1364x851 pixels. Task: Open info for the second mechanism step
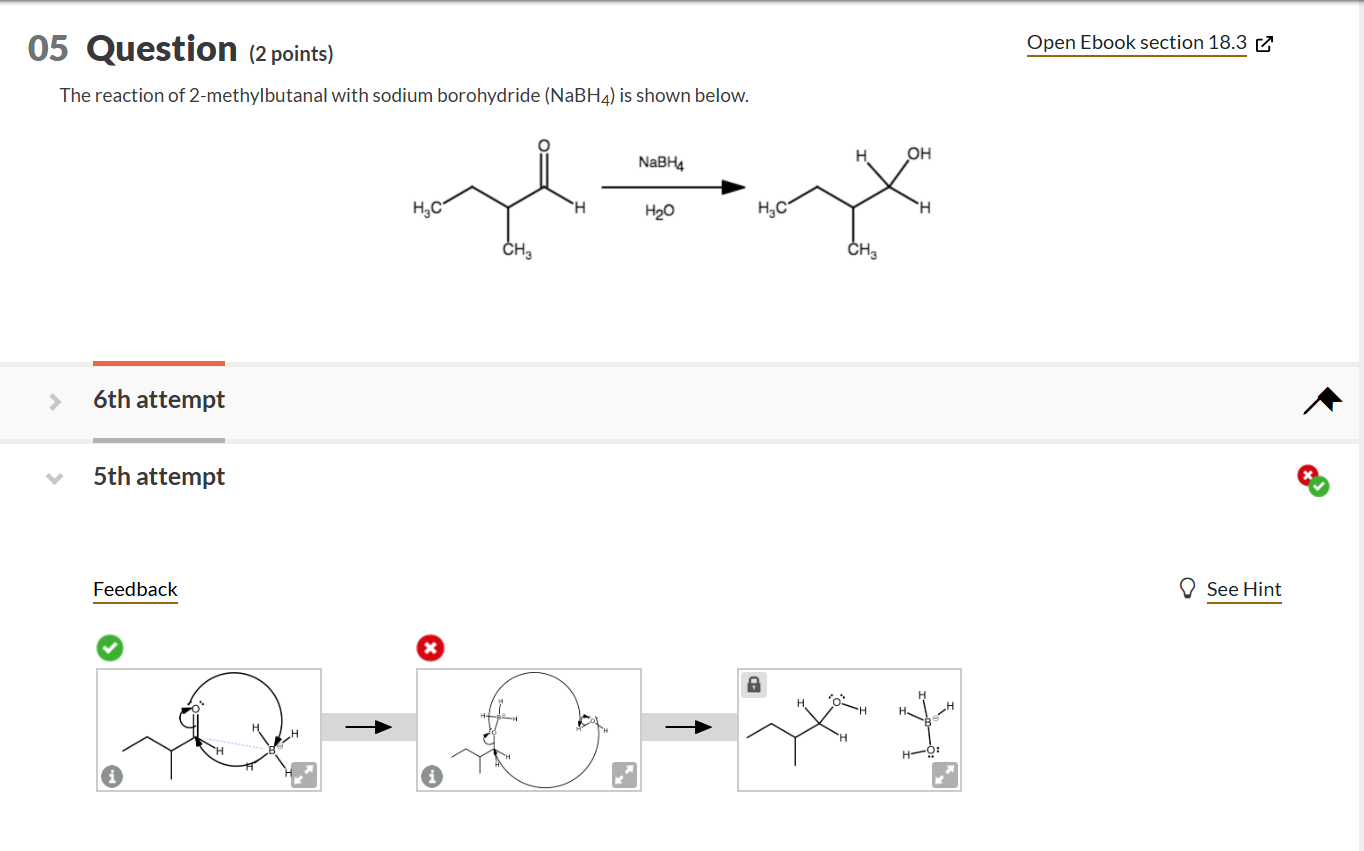pos(432,775)
